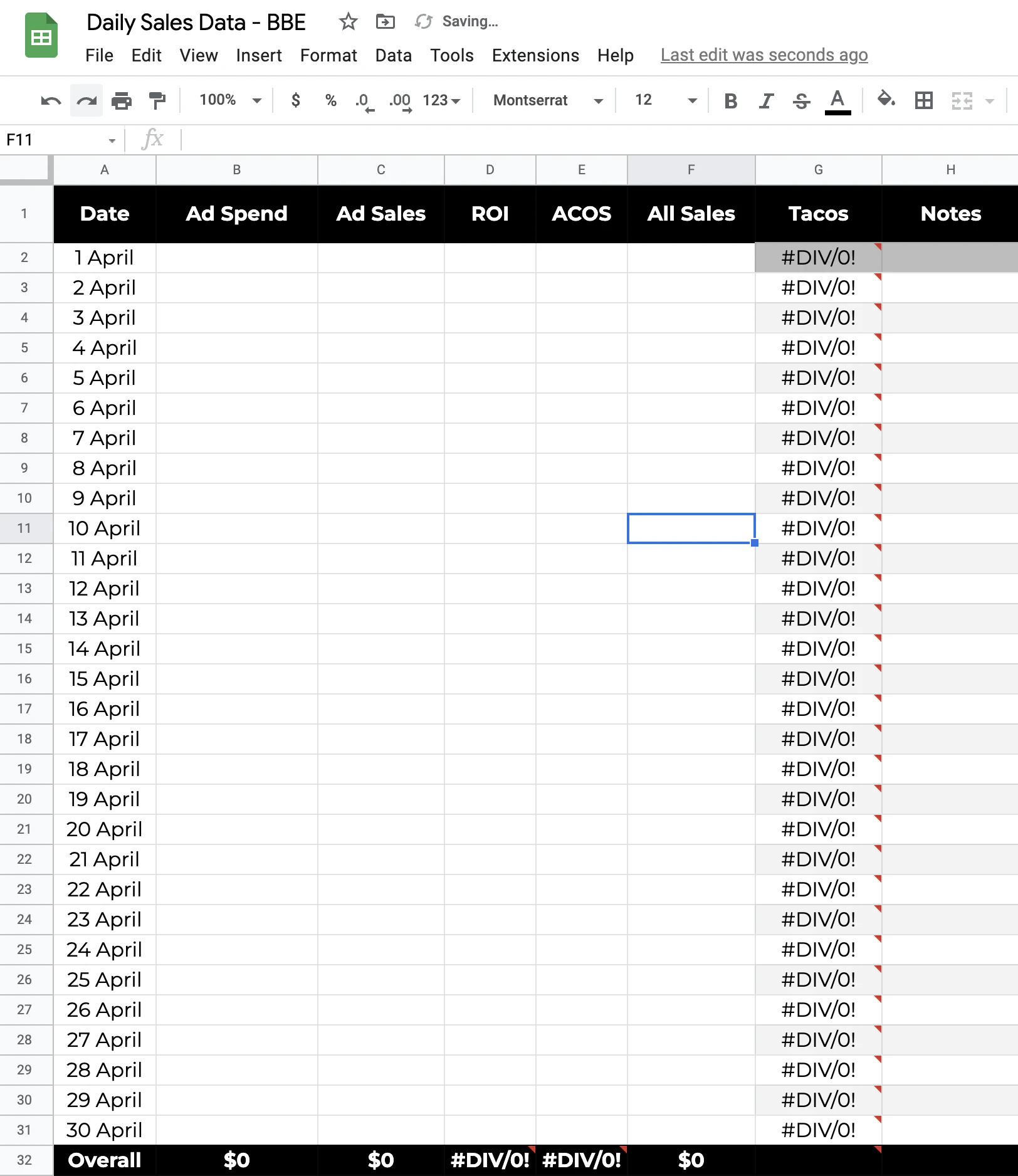Screen dimensions: 1018x1176
Task: Select the ROI header cell
Action: coord(490,214)
